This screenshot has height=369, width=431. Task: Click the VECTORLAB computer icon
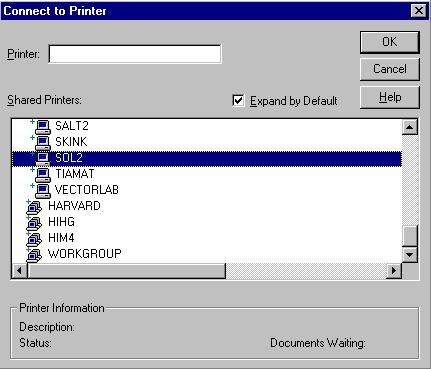43,191
